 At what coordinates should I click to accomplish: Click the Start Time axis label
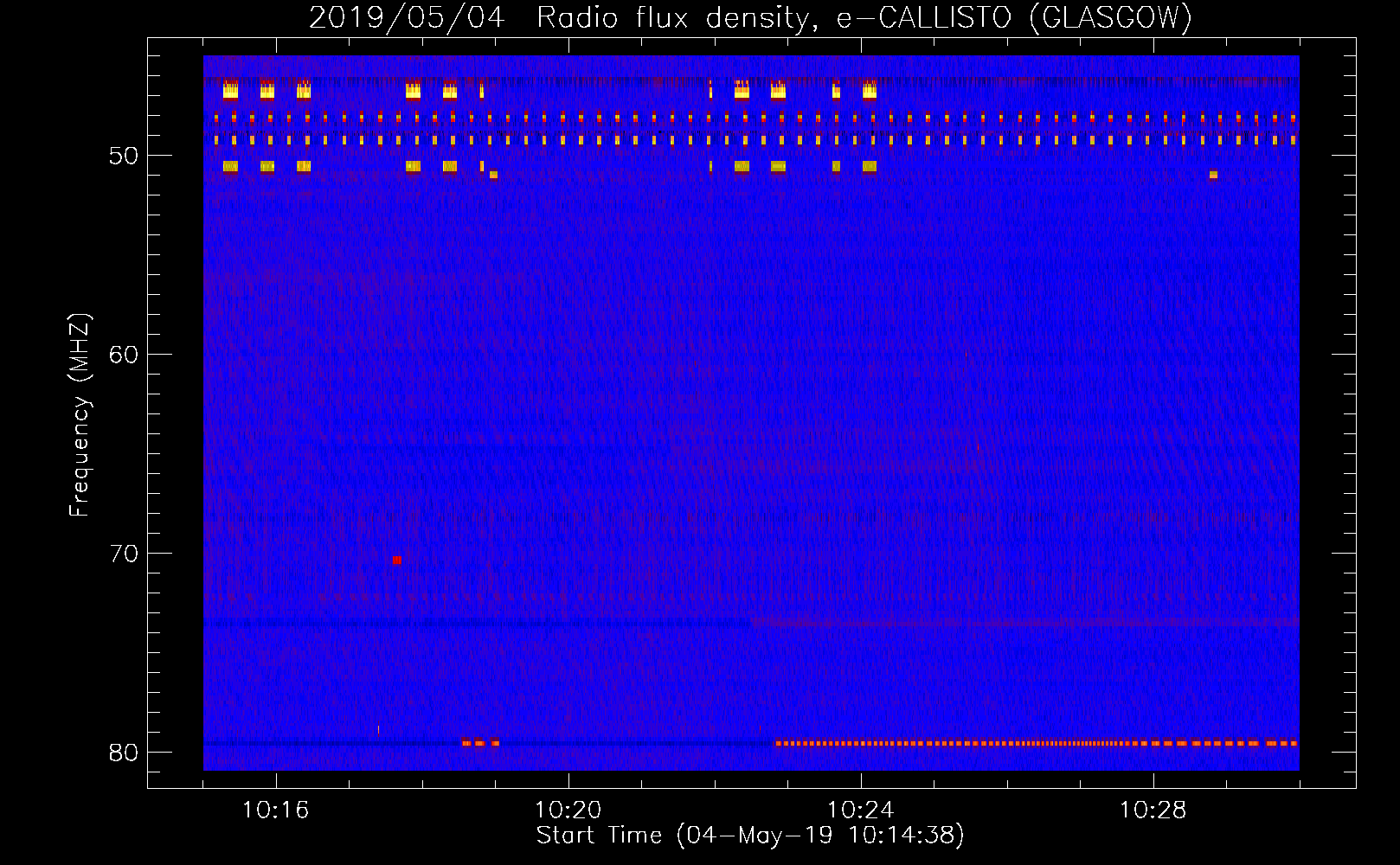pyautogui.click(x=750, y=836)
